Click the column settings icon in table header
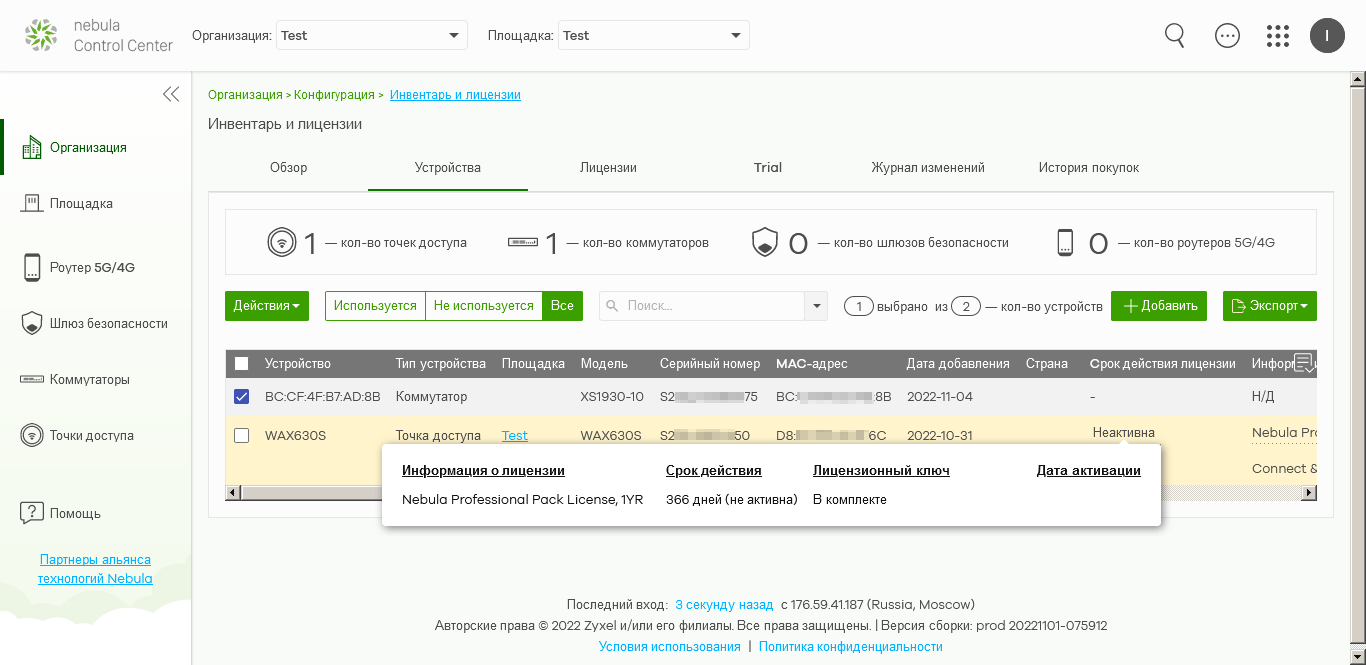The image size is (1366, 665). click(1304, 363)
